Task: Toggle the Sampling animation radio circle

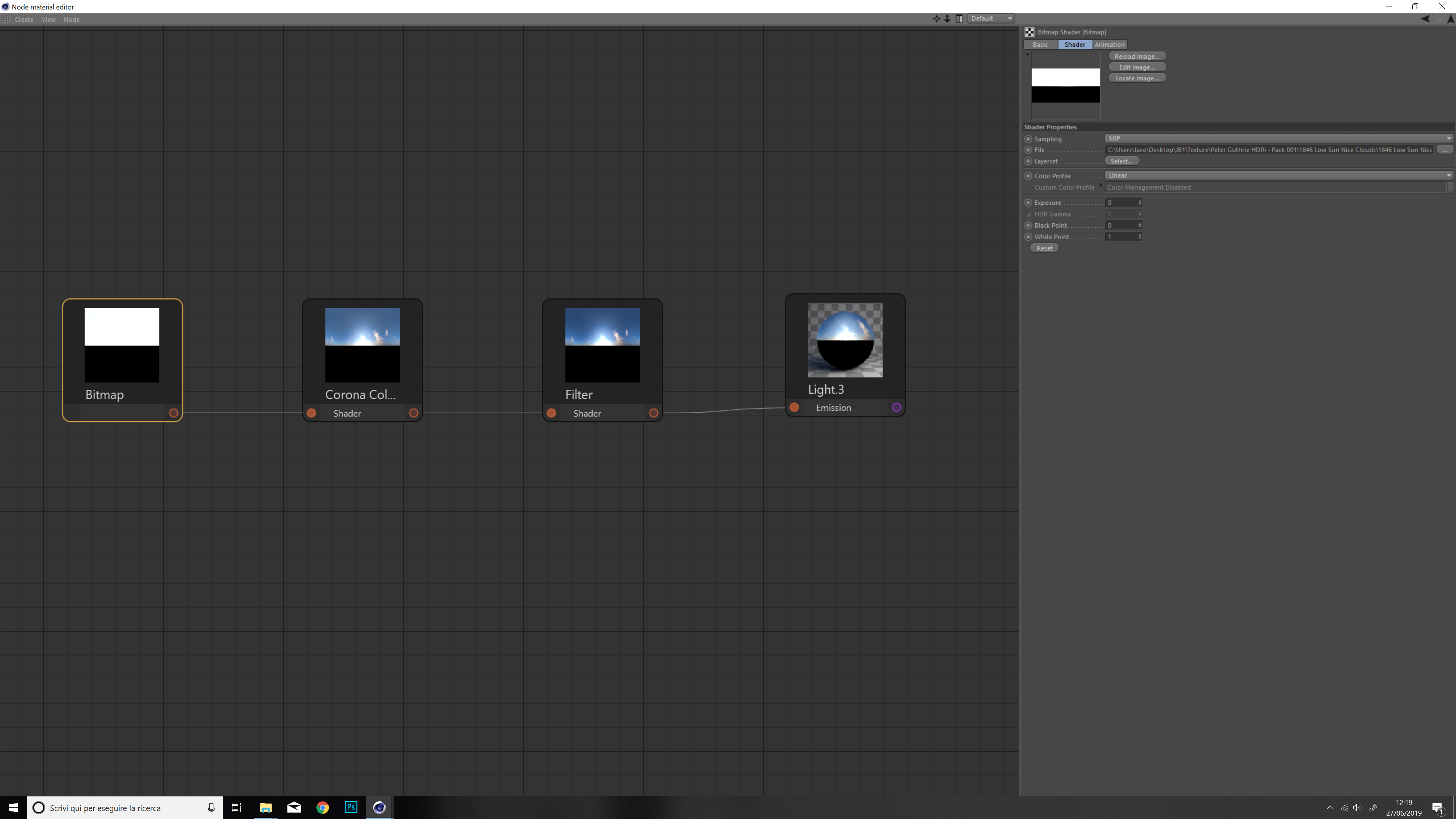Action: pyautogui.click(x=1028, y=139)
